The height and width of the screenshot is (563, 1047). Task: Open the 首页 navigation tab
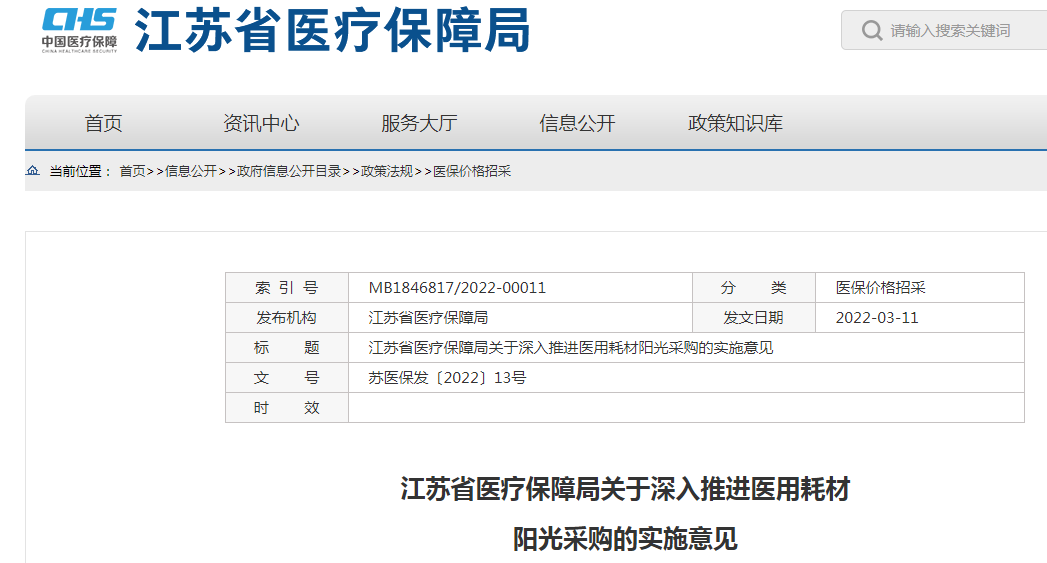103,123
